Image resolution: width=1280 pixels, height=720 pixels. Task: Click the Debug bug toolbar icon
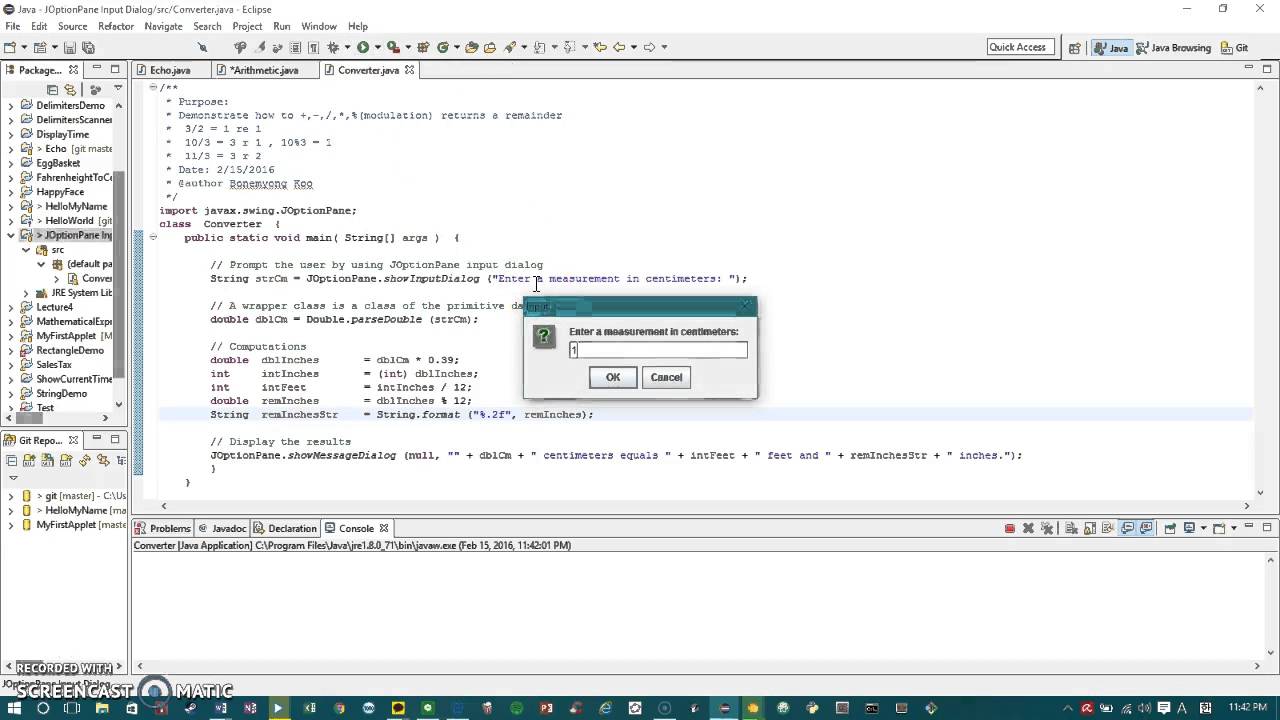point(333,47)
